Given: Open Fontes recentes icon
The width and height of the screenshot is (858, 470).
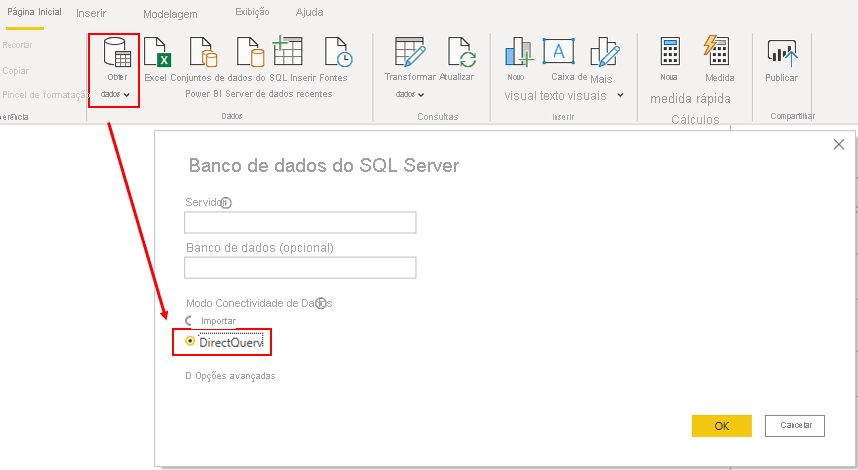Looking at the screenshot, I should pyautogui.click(x=338, y=52).
